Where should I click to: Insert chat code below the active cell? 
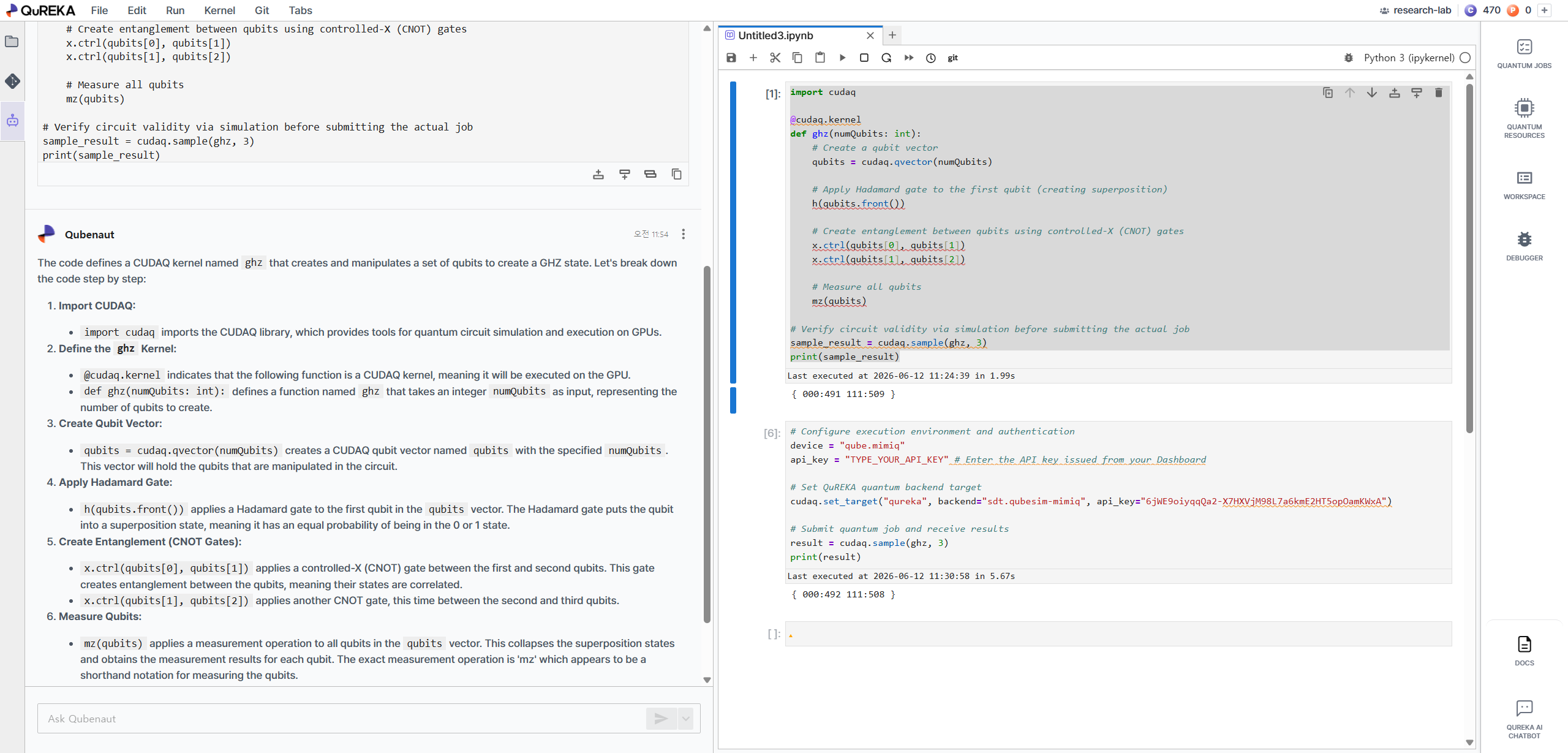point(625,175)
